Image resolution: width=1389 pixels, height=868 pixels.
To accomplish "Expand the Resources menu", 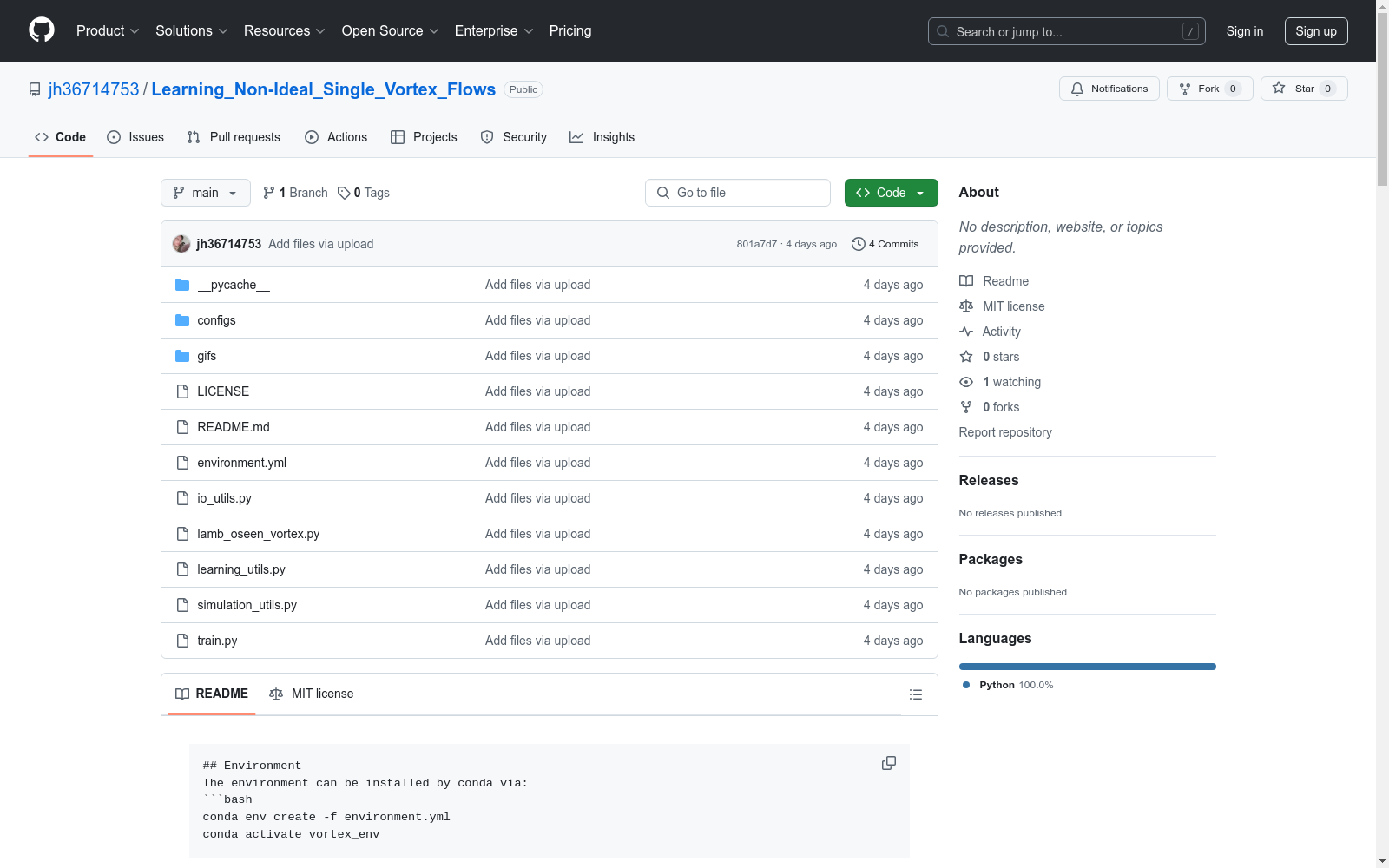I will 285,30.
